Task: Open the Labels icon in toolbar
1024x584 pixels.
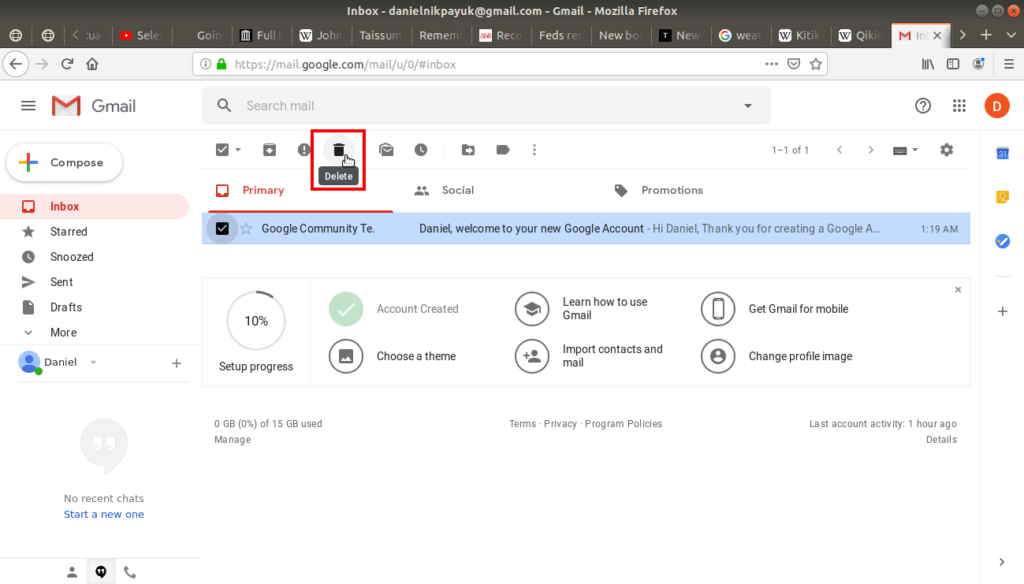Action: pyautogui.click(x=503, y=150)
